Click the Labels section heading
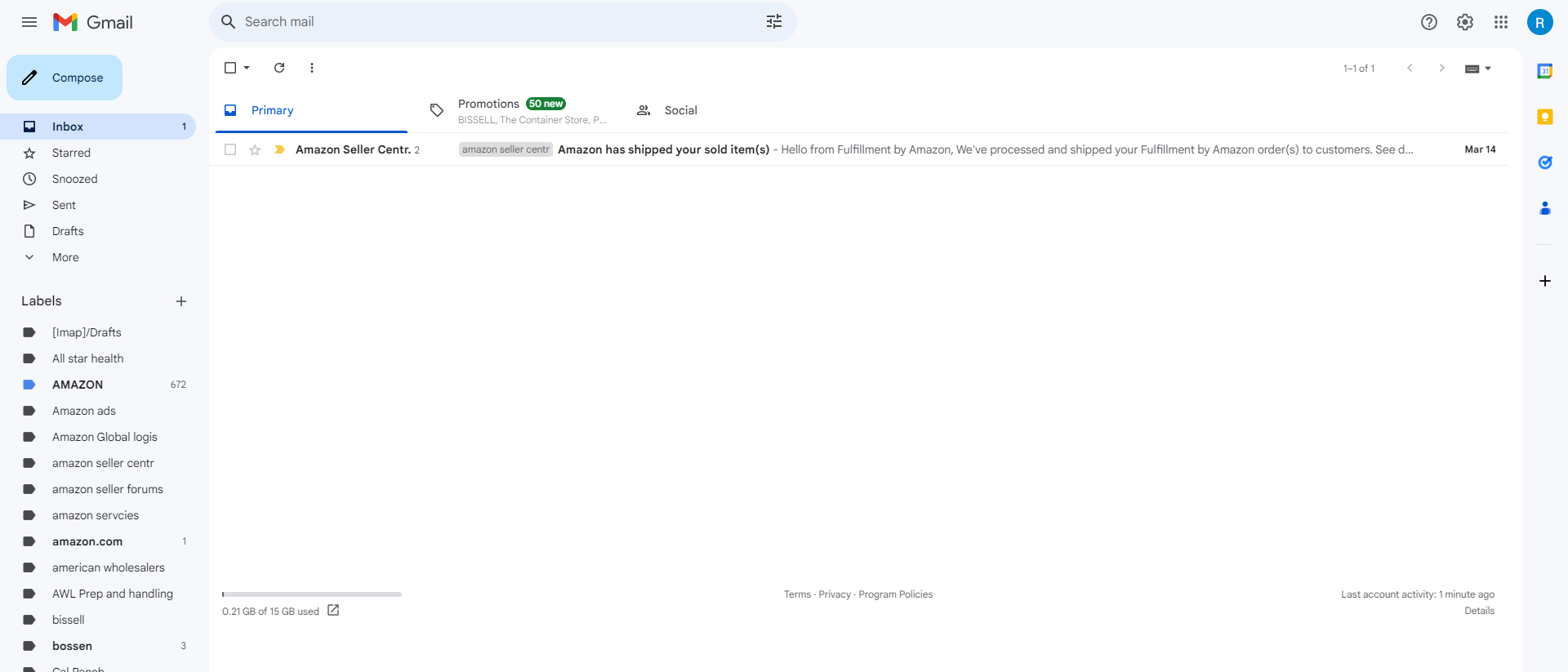This screenshot has height=672, width=1568. (x=42, y=301)
